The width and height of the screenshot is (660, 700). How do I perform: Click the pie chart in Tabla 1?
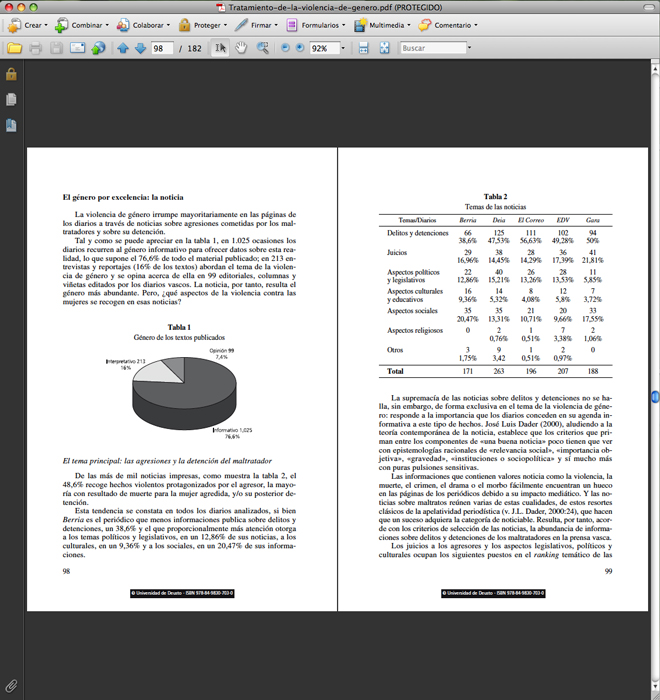click(x=184, y=393)
